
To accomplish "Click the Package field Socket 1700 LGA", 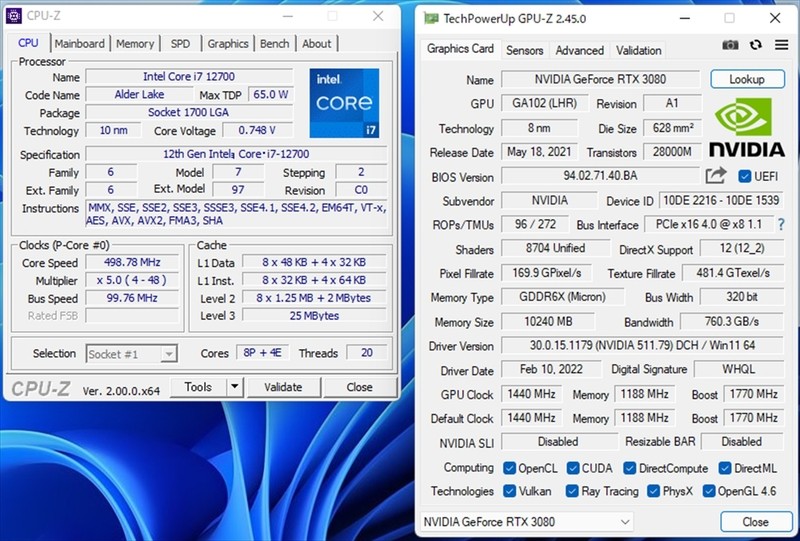I will point(189,112).
